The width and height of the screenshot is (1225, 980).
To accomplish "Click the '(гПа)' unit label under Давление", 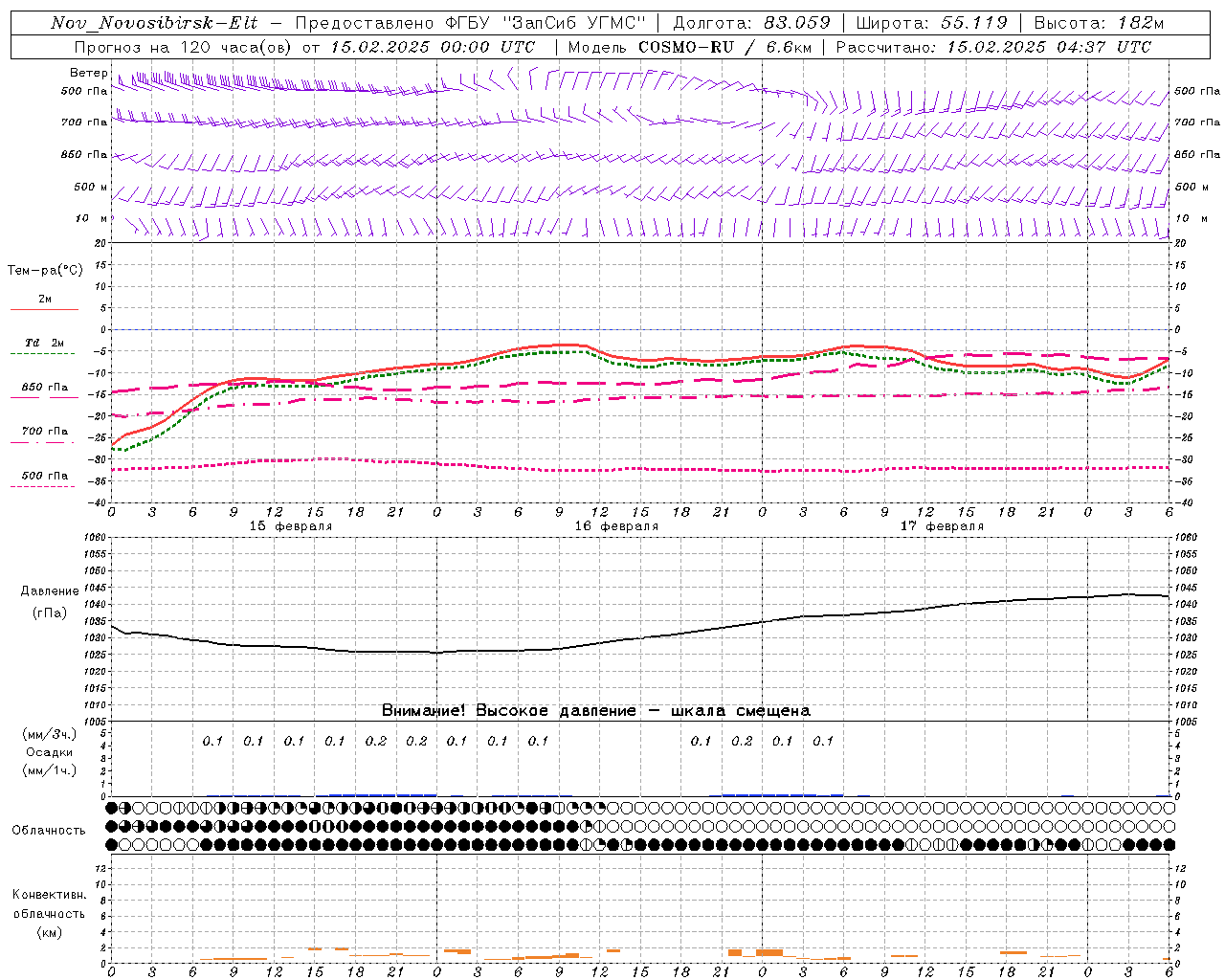I will pos(50,612).
